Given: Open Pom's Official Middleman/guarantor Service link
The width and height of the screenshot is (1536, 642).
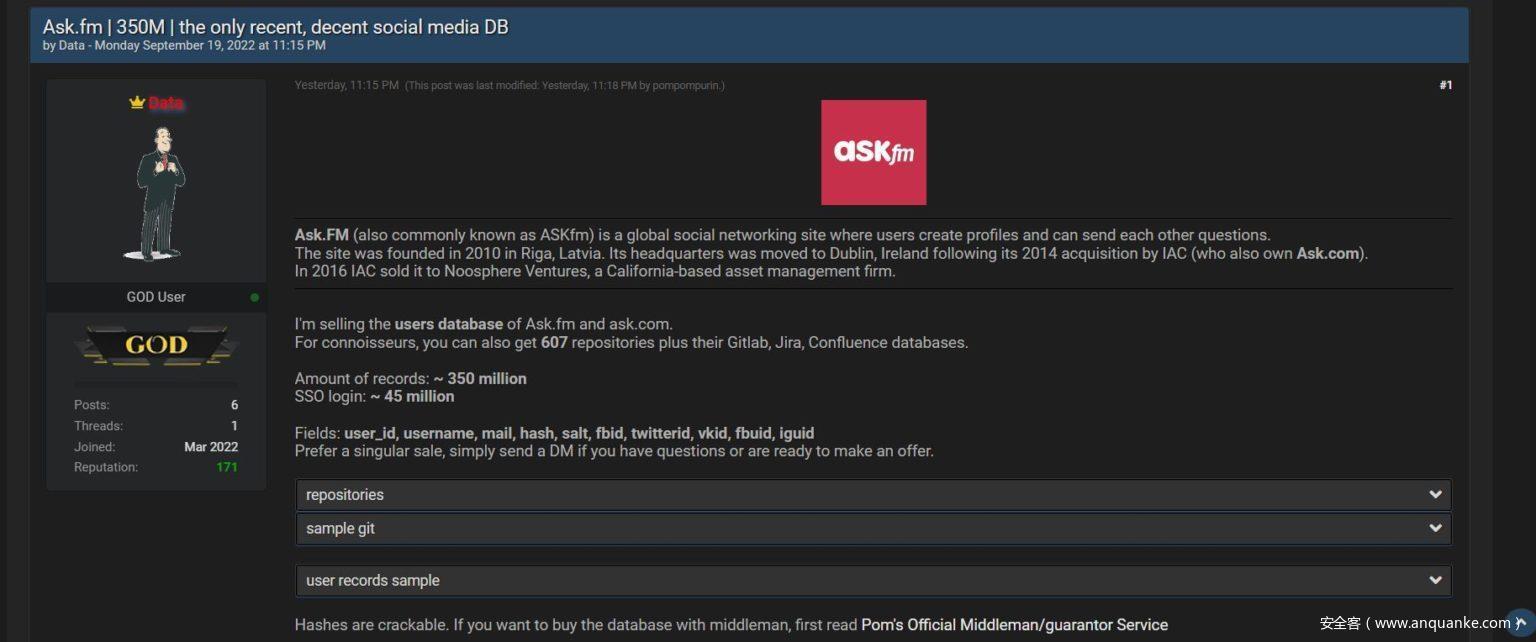Looking at the screenshot, I should tap(1014, 625).
